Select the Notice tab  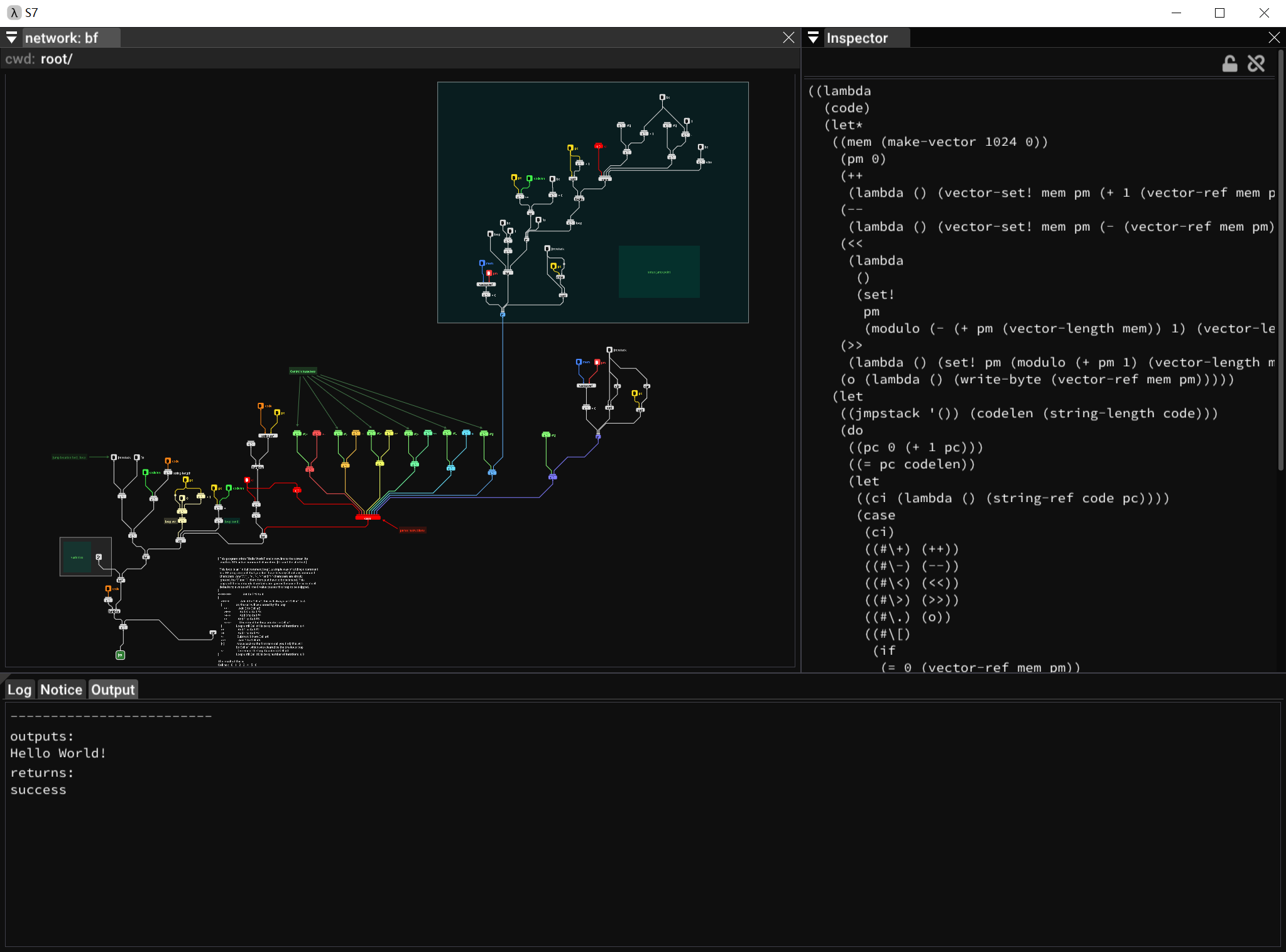[60, 689]
